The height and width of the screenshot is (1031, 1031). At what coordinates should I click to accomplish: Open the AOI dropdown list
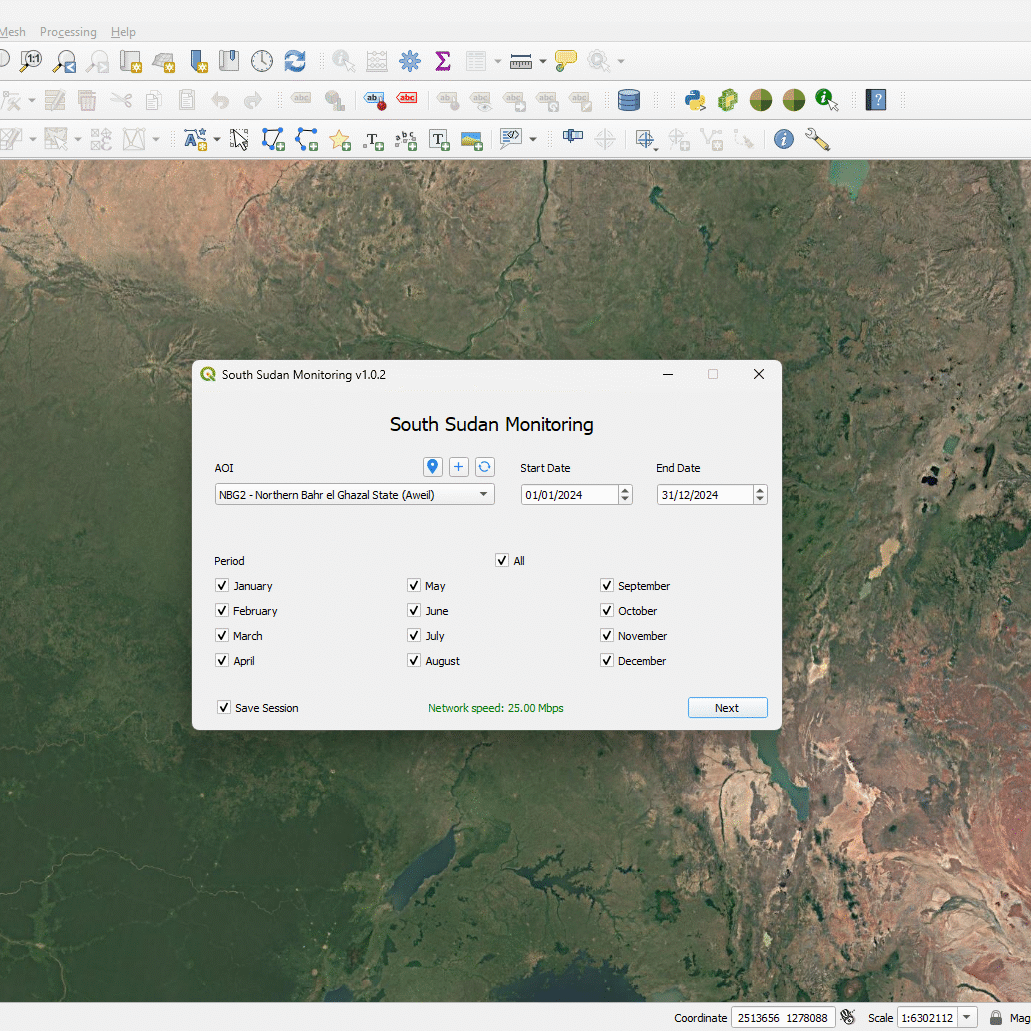(483, 495)
